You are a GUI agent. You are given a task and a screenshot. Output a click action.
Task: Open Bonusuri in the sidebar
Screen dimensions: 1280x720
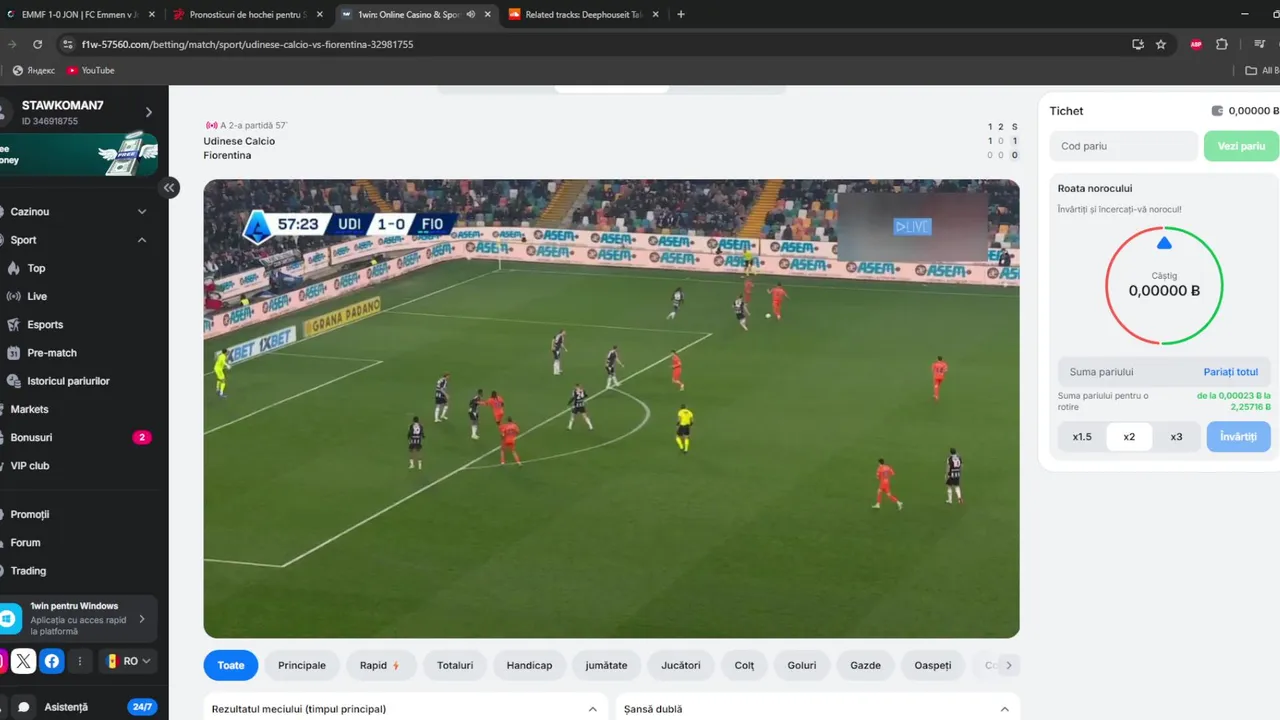31,437
